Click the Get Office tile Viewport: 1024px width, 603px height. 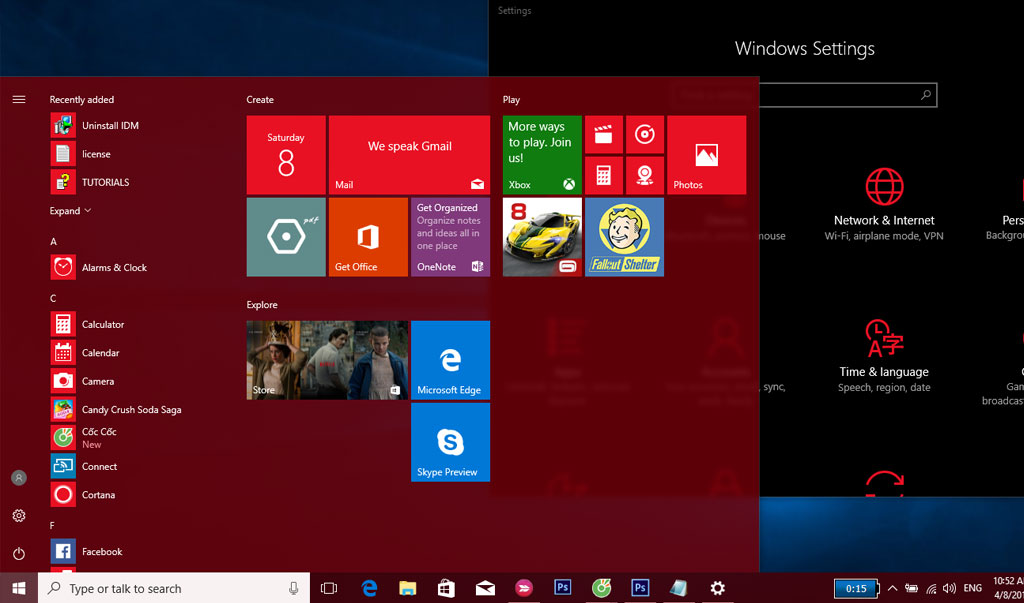(x=367, y=237)
